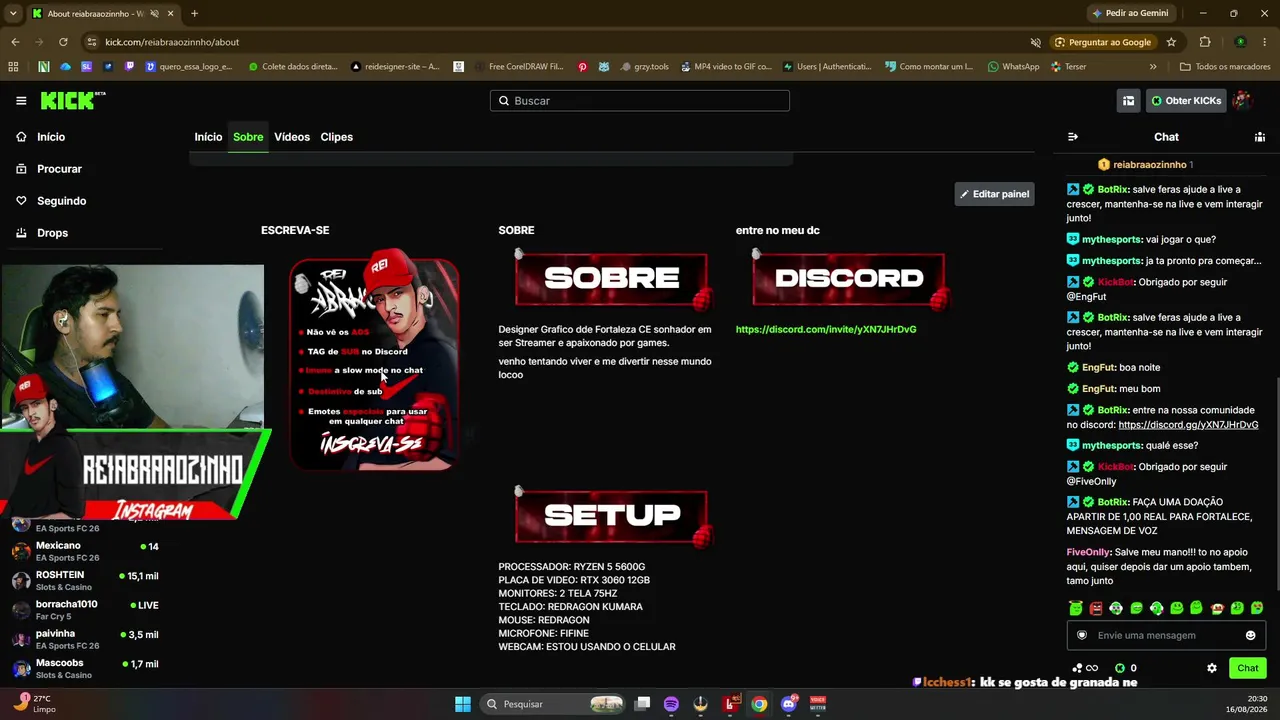
Task: Switch to the Início channel tab
Action: pyautogui.click(x=208, y=137)
